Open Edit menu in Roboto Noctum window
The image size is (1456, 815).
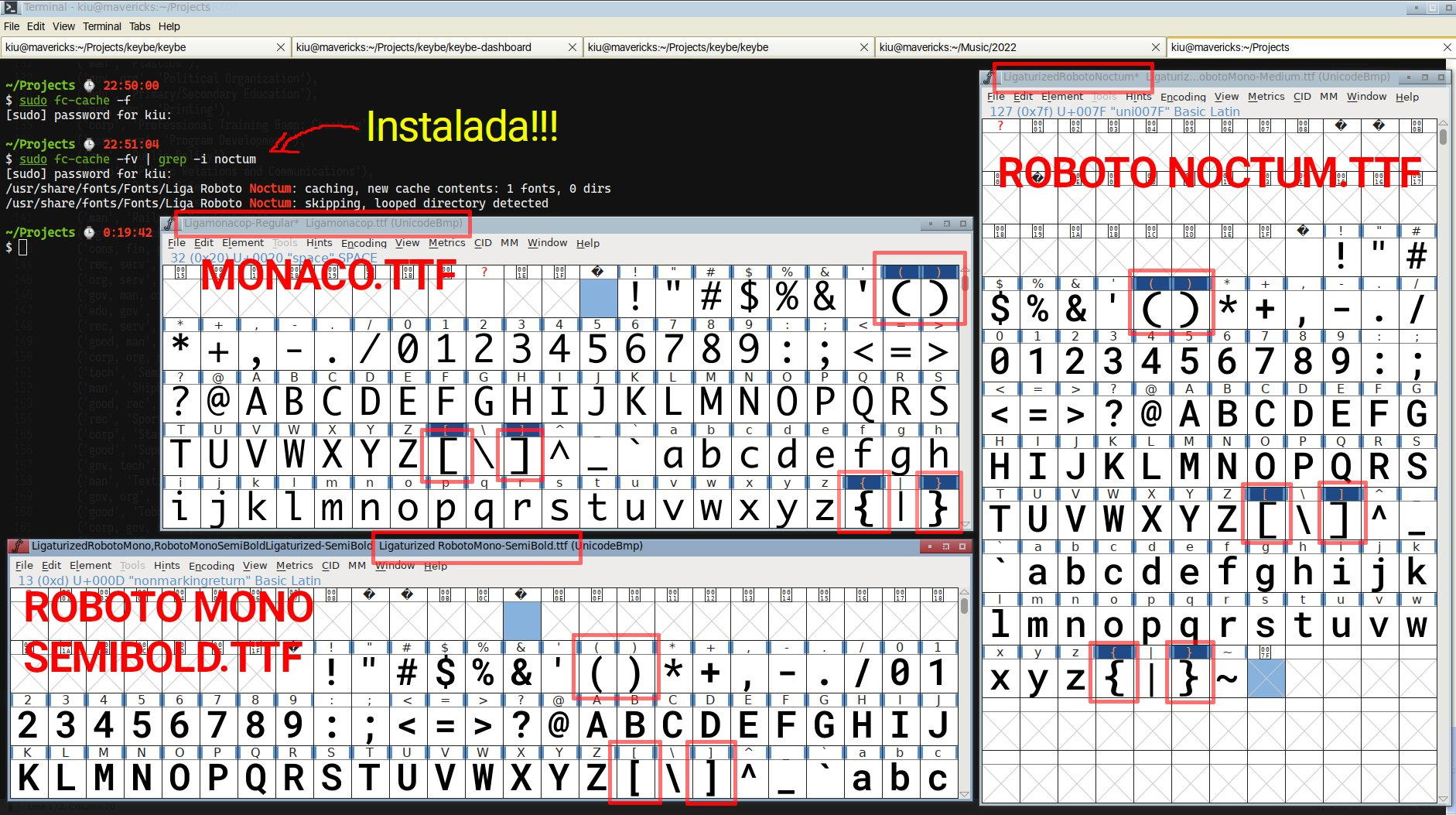click(1023, 97)
